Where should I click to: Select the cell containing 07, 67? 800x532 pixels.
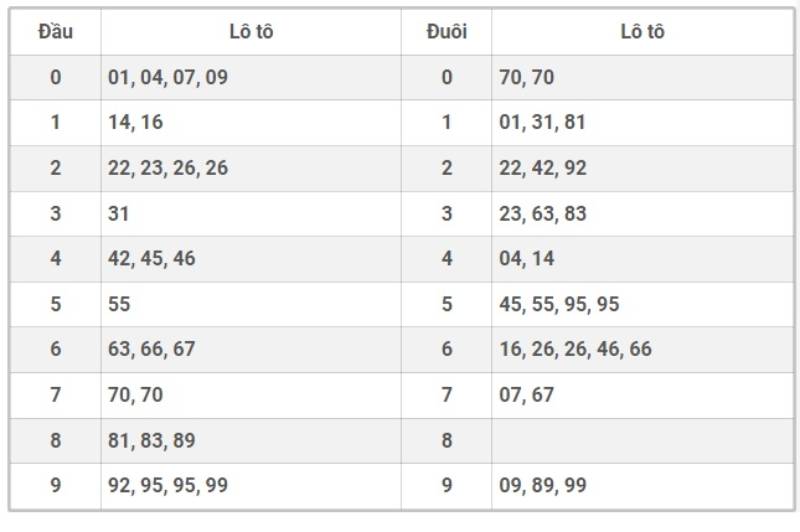pyautogui.click(x=527, y=395)
